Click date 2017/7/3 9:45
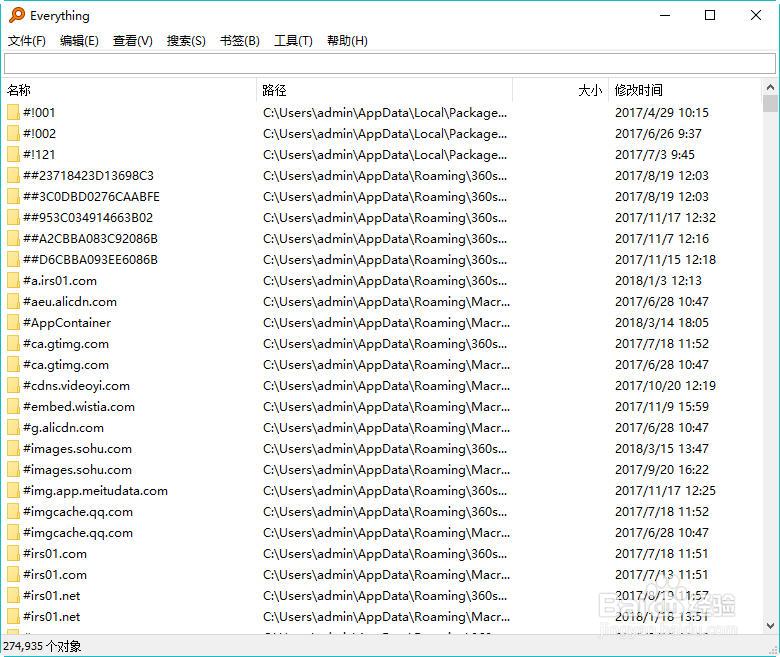 pyautogui.click(x=655, y=155)
